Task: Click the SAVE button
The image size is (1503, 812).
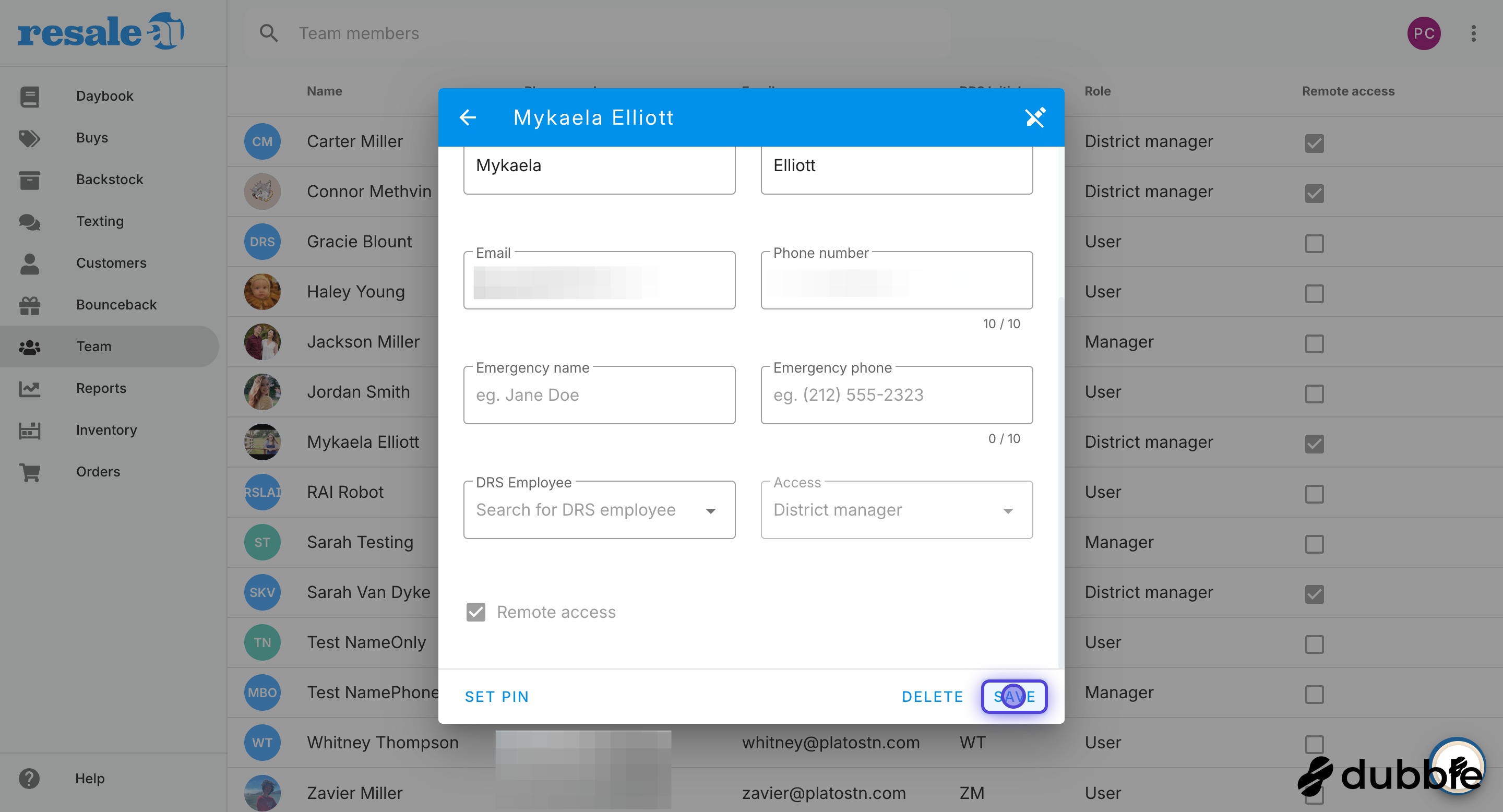Action: [x=1014, y=697]
